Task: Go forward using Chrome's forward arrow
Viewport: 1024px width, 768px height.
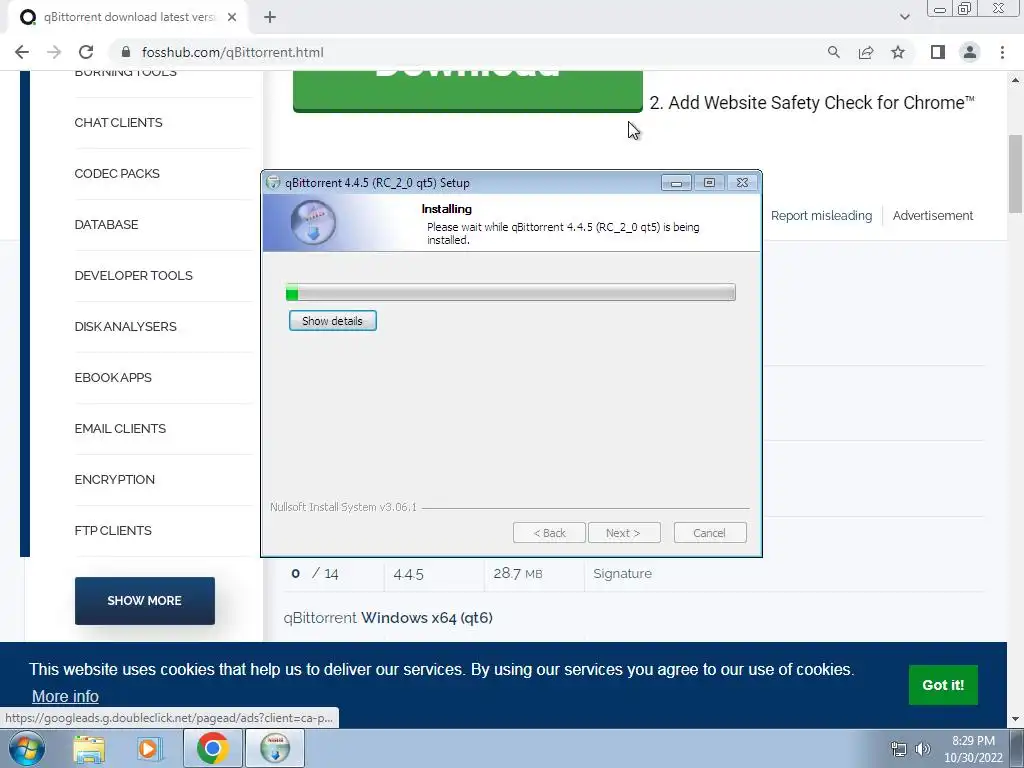Action: (54, 52)
